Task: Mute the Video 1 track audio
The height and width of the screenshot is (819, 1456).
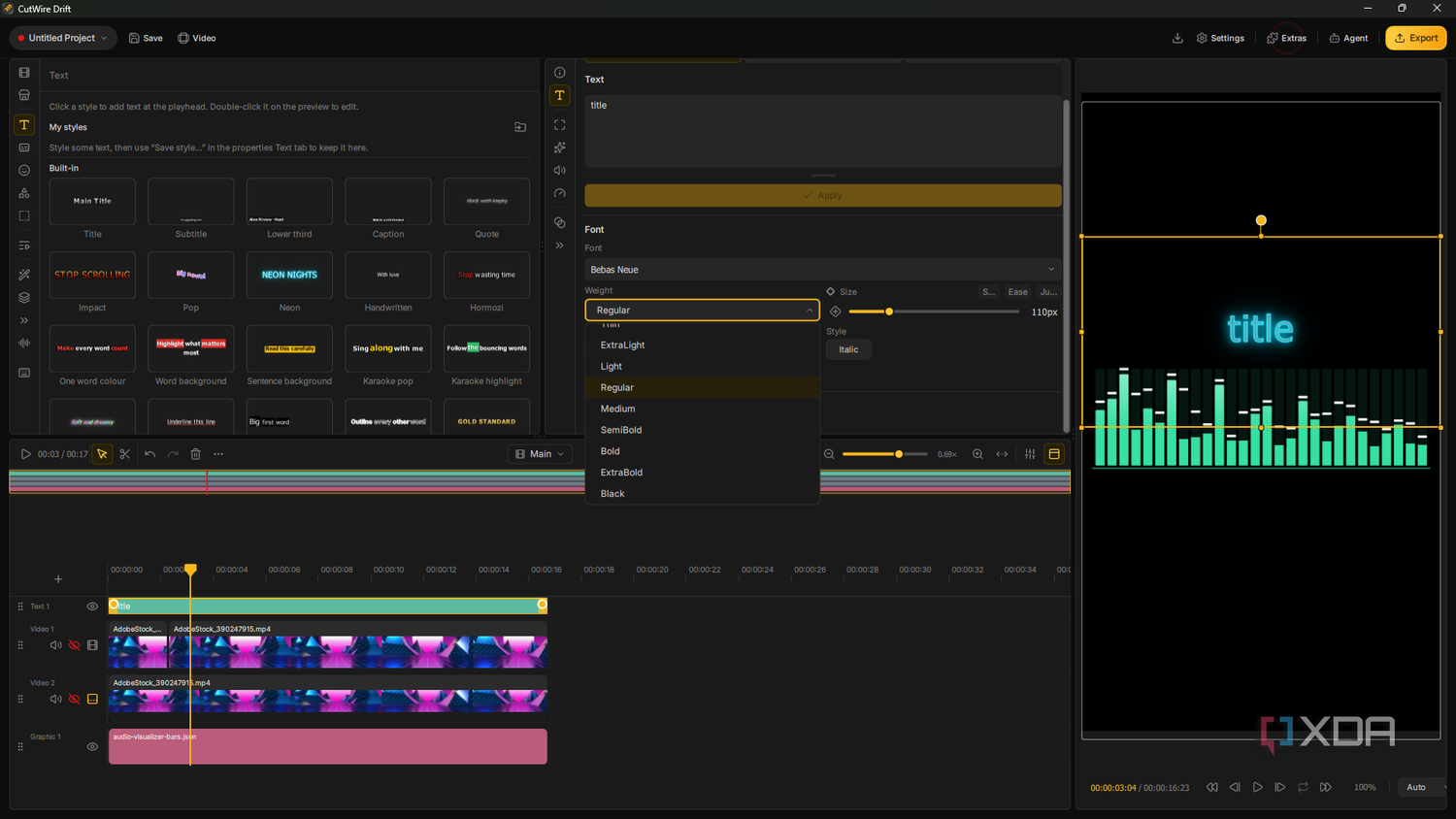Action: pyautogui.click(x=55, y=645)
